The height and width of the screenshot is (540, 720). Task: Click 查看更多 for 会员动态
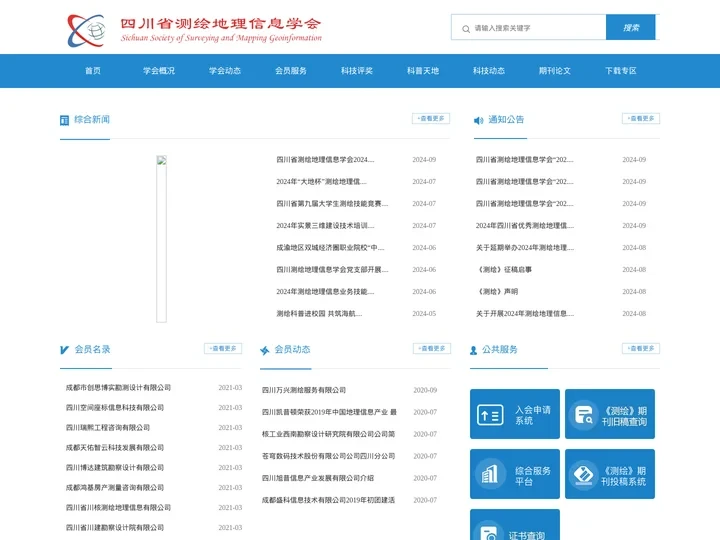coord(432,349)
